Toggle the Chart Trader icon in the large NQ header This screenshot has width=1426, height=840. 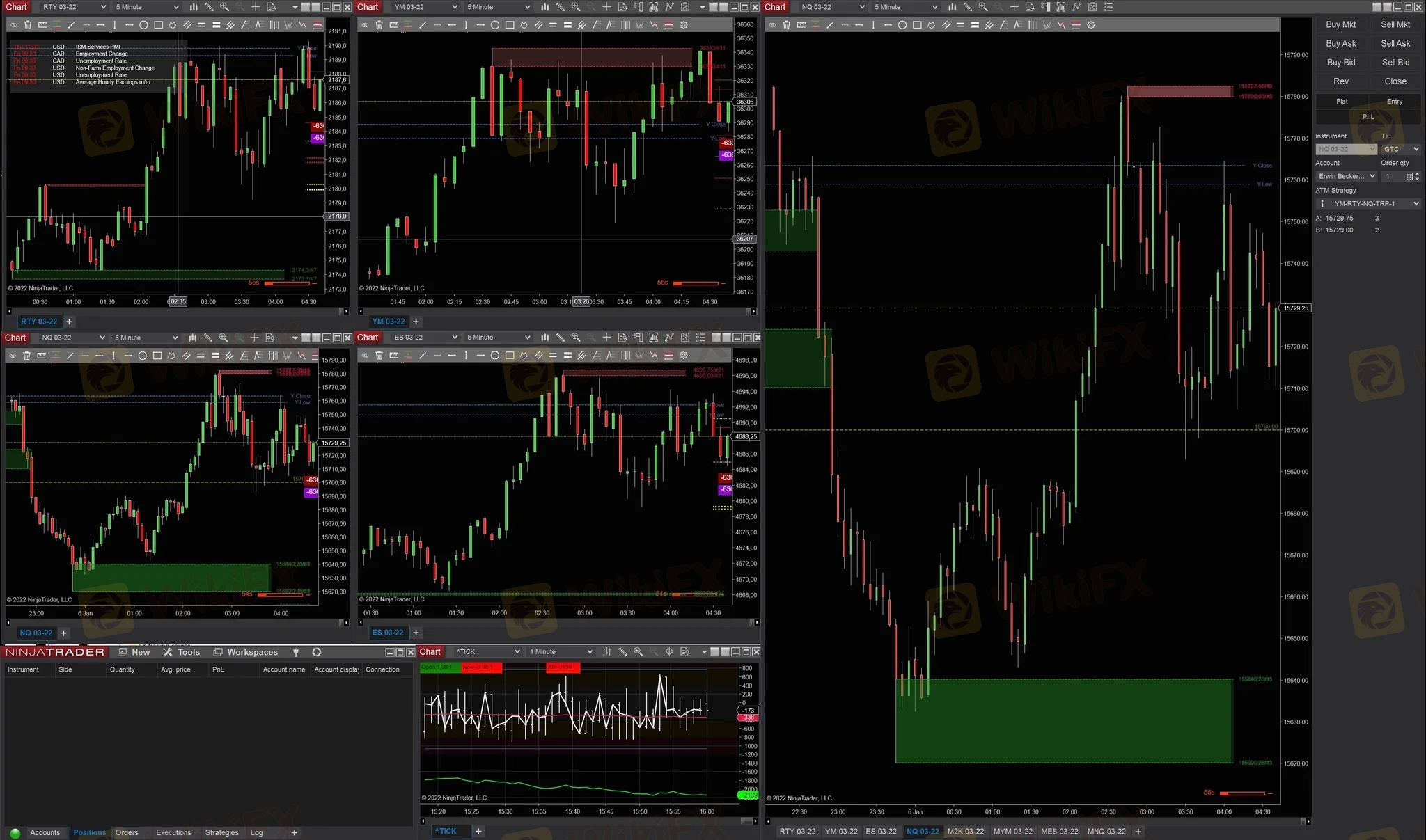tap(1045, 7)
